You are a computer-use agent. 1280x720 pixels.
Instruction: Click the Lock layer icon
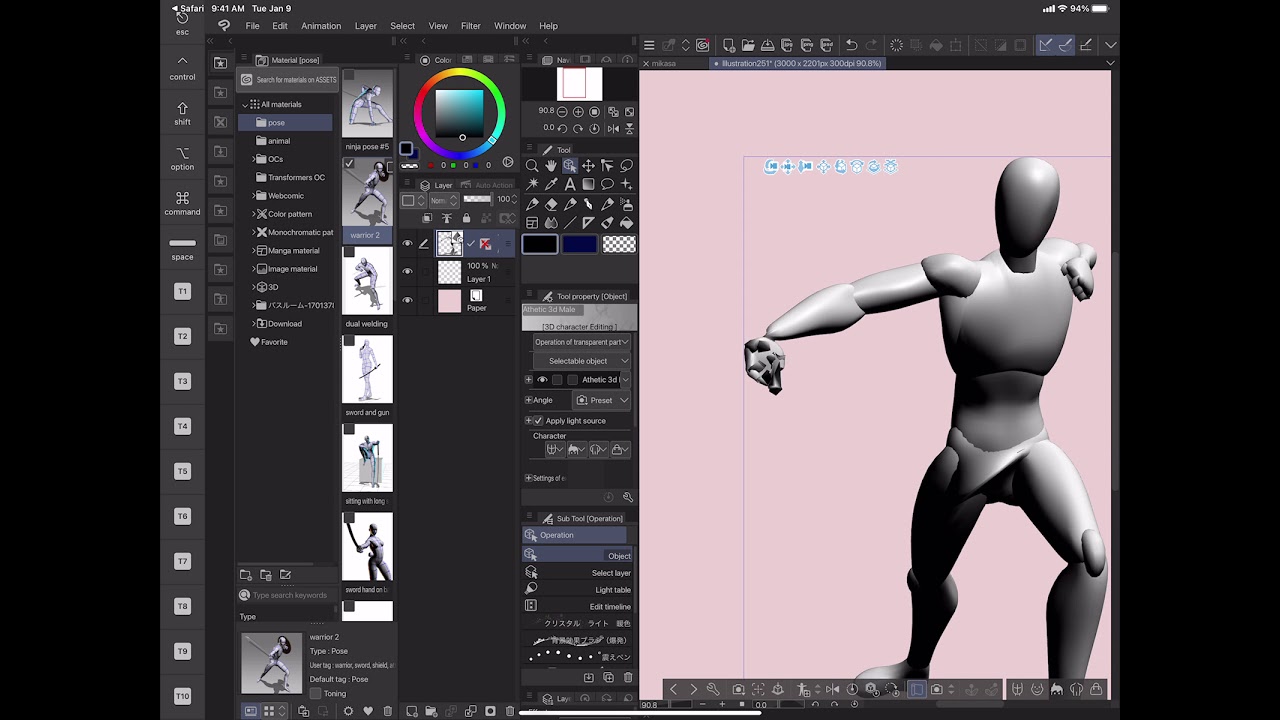(466, 218)
